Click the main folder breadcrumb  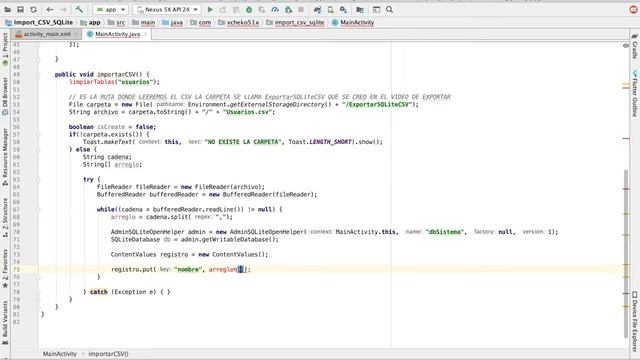click(144, 22)
